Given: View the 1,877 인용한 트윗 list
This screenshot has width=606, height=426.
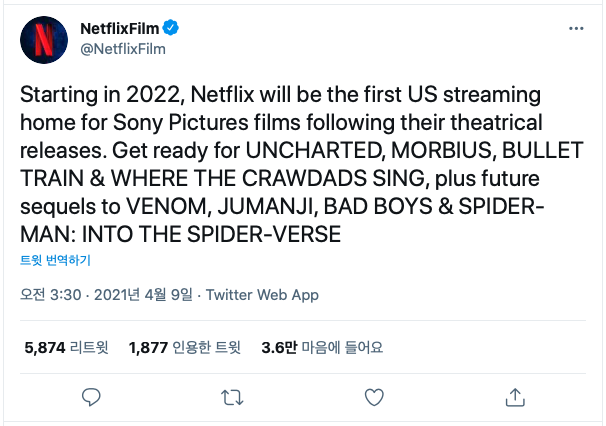Looking at the screenshot, I should [185, 348].
